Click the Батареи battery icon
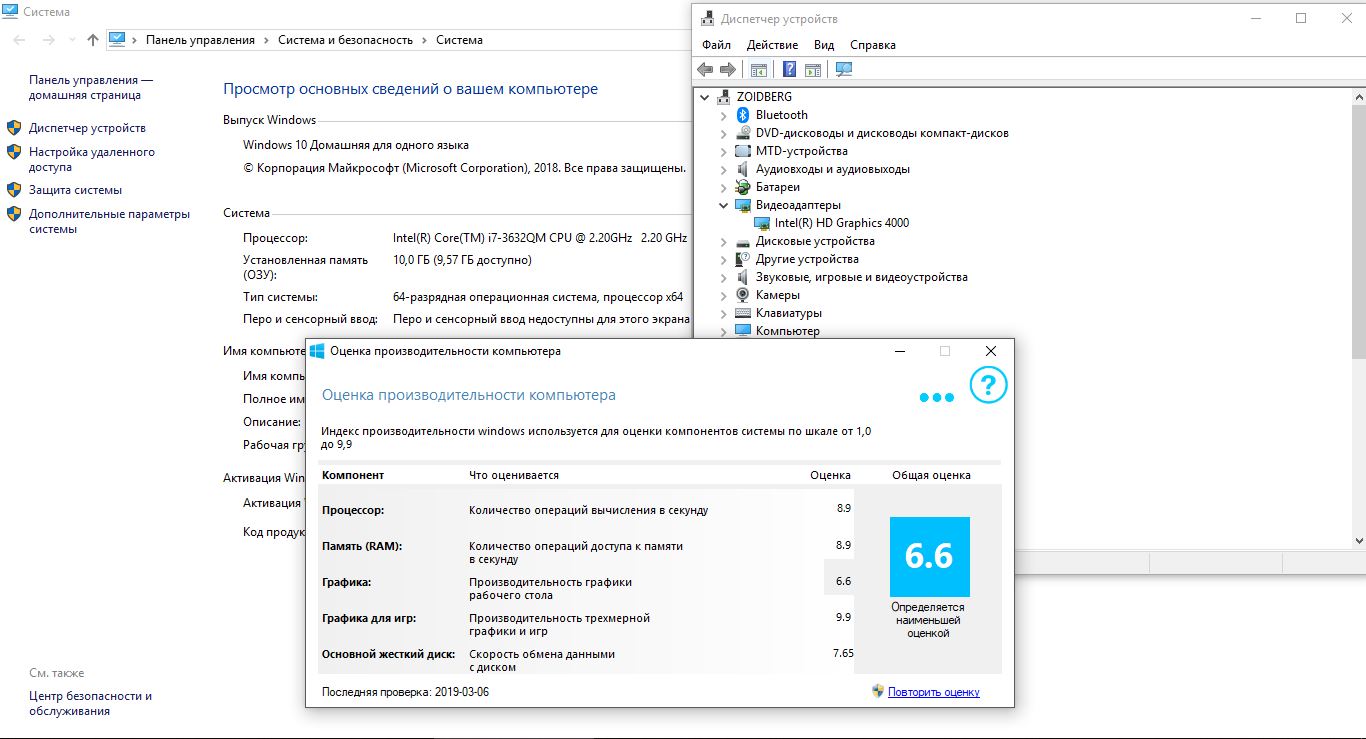This screenshot has height=739, width=1366. point(743,187)
